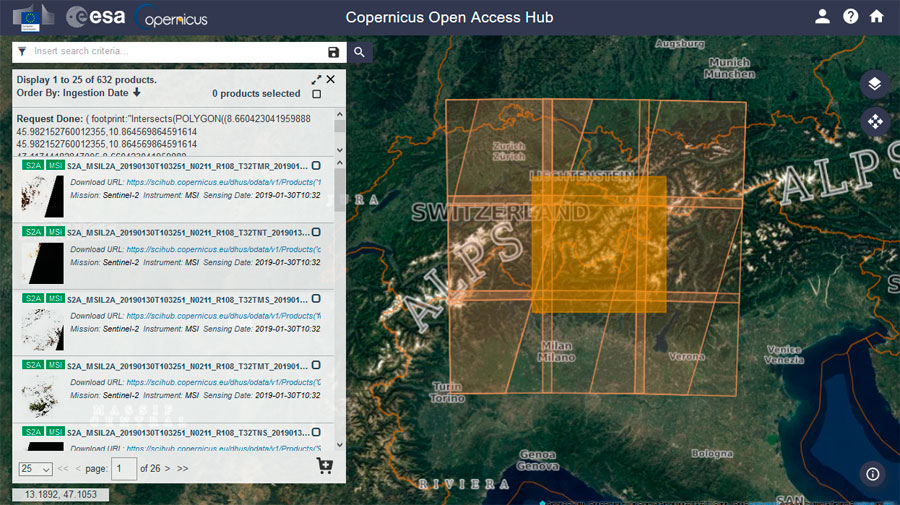Click the page number input field
This screenshot has height=505, width=900.
124,469
